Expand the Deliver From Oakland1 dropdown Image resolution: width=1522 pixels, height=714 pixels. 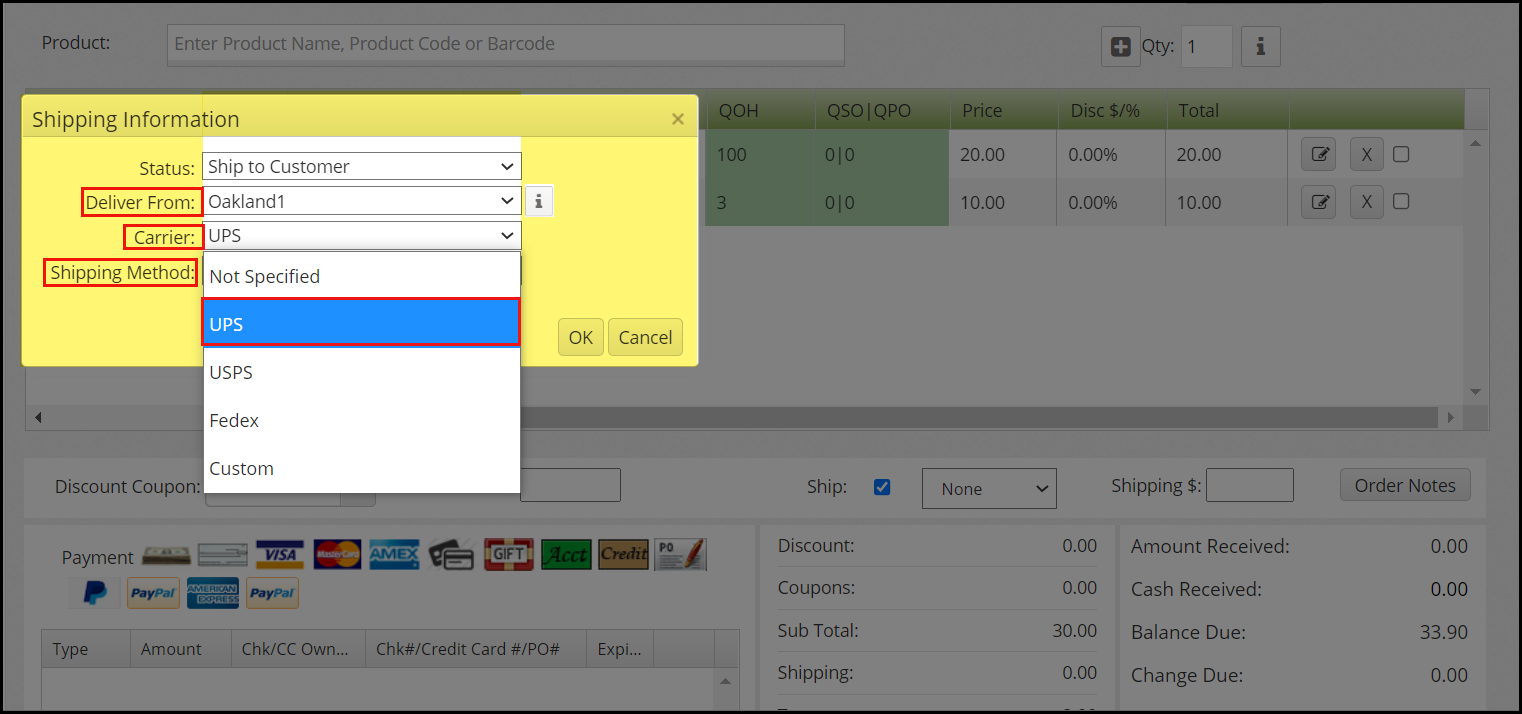362,201
